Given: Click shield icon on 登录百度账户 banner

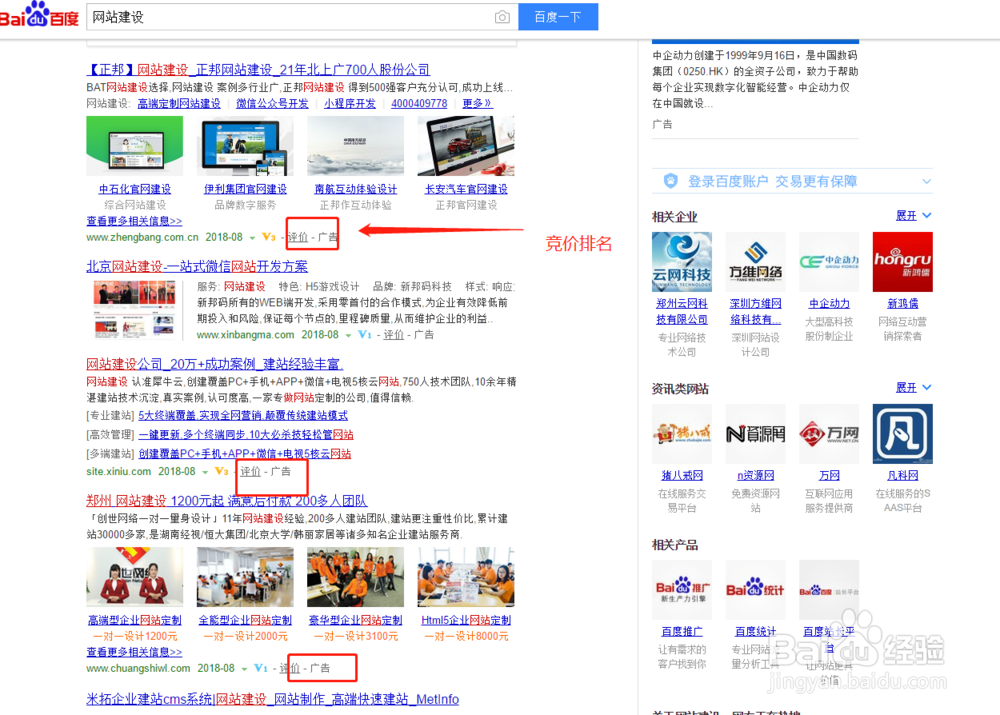Looking at the screenshot, I should [x=670, y=181].
